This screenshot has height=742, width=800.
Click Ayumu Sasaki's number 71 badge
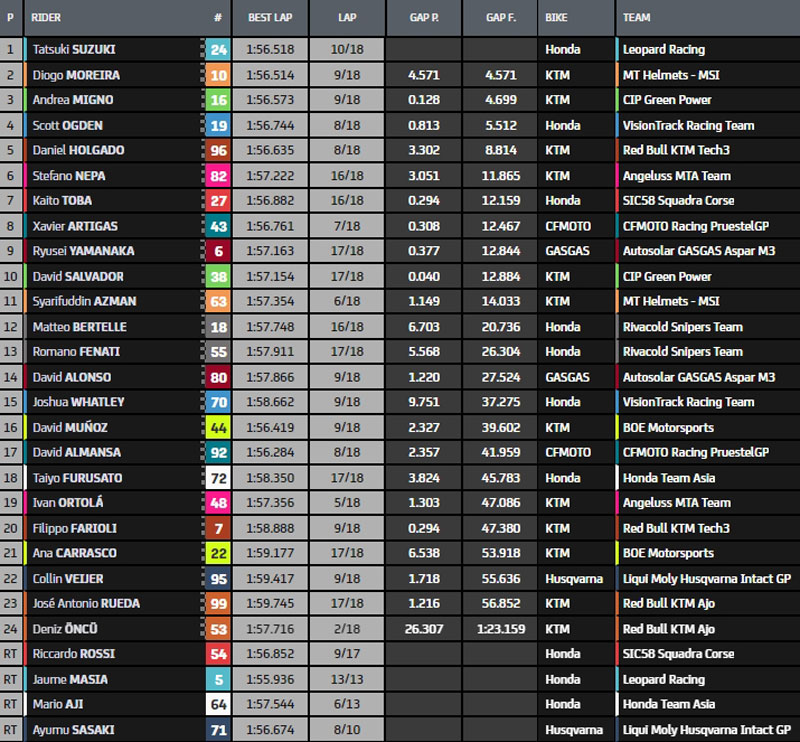pyautogui.click(x=218, y=730)
